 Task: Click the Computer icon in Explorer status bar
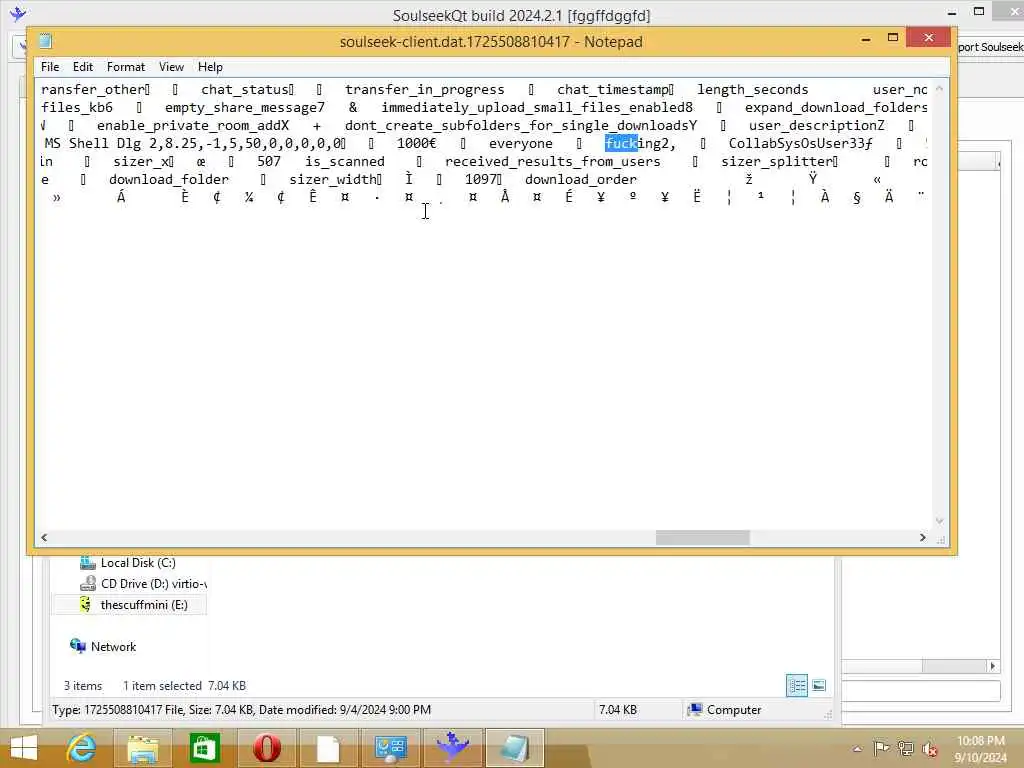tap(696, 709)
